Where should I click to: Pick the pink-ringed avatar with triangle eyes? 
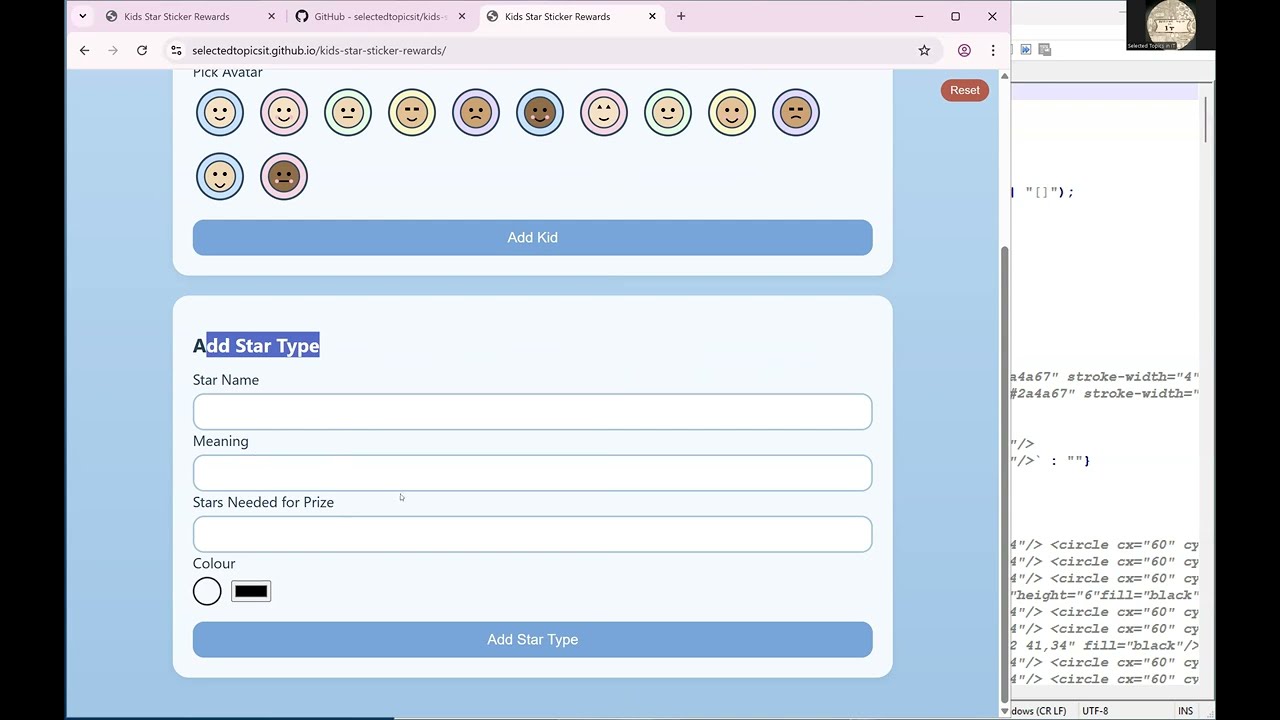(x=604, y=113)
